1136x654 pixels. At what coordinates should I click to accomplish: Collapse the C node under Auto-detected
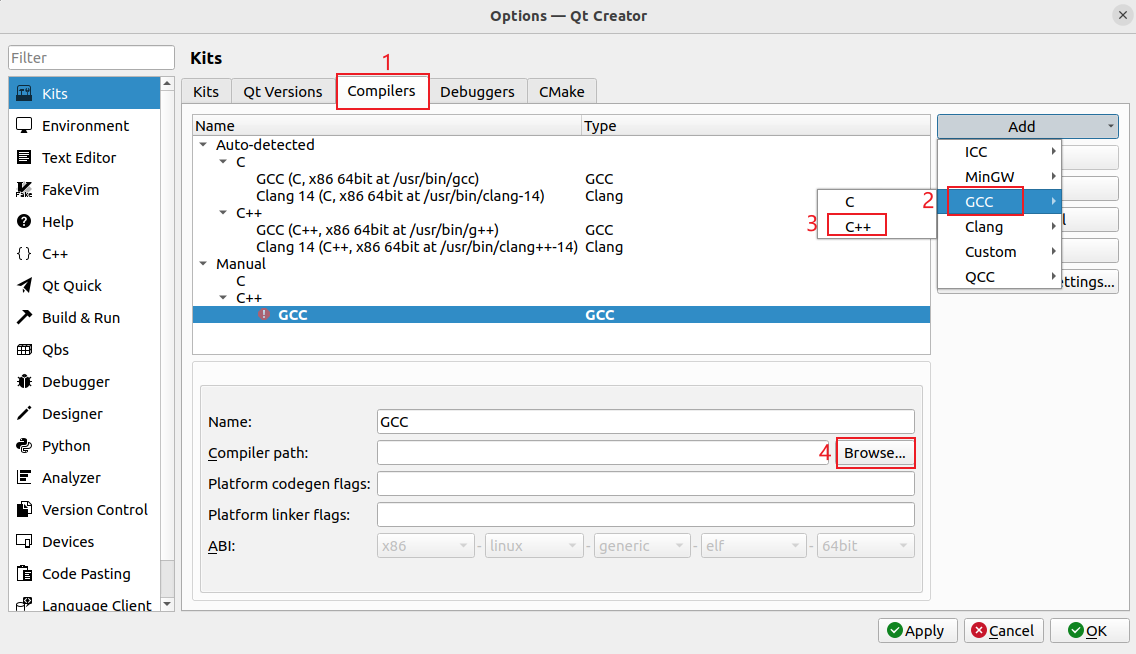point(223,162)
